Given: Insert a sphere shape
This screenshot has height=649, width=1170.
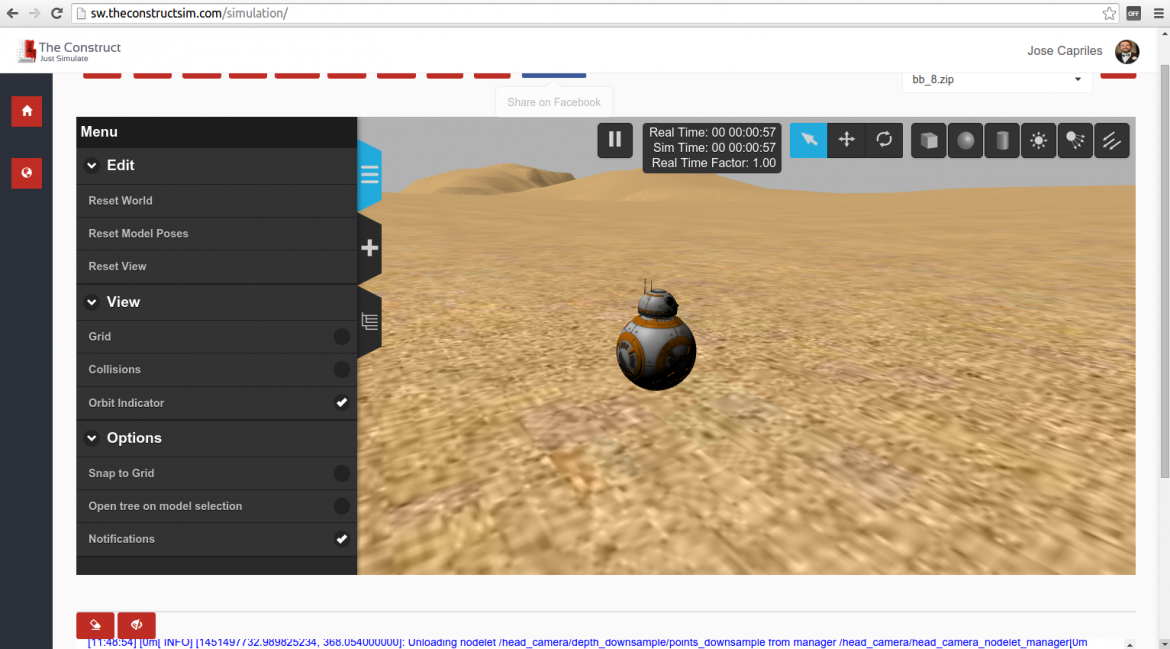Looking at the screenshot, I should (x=966, y=140).
